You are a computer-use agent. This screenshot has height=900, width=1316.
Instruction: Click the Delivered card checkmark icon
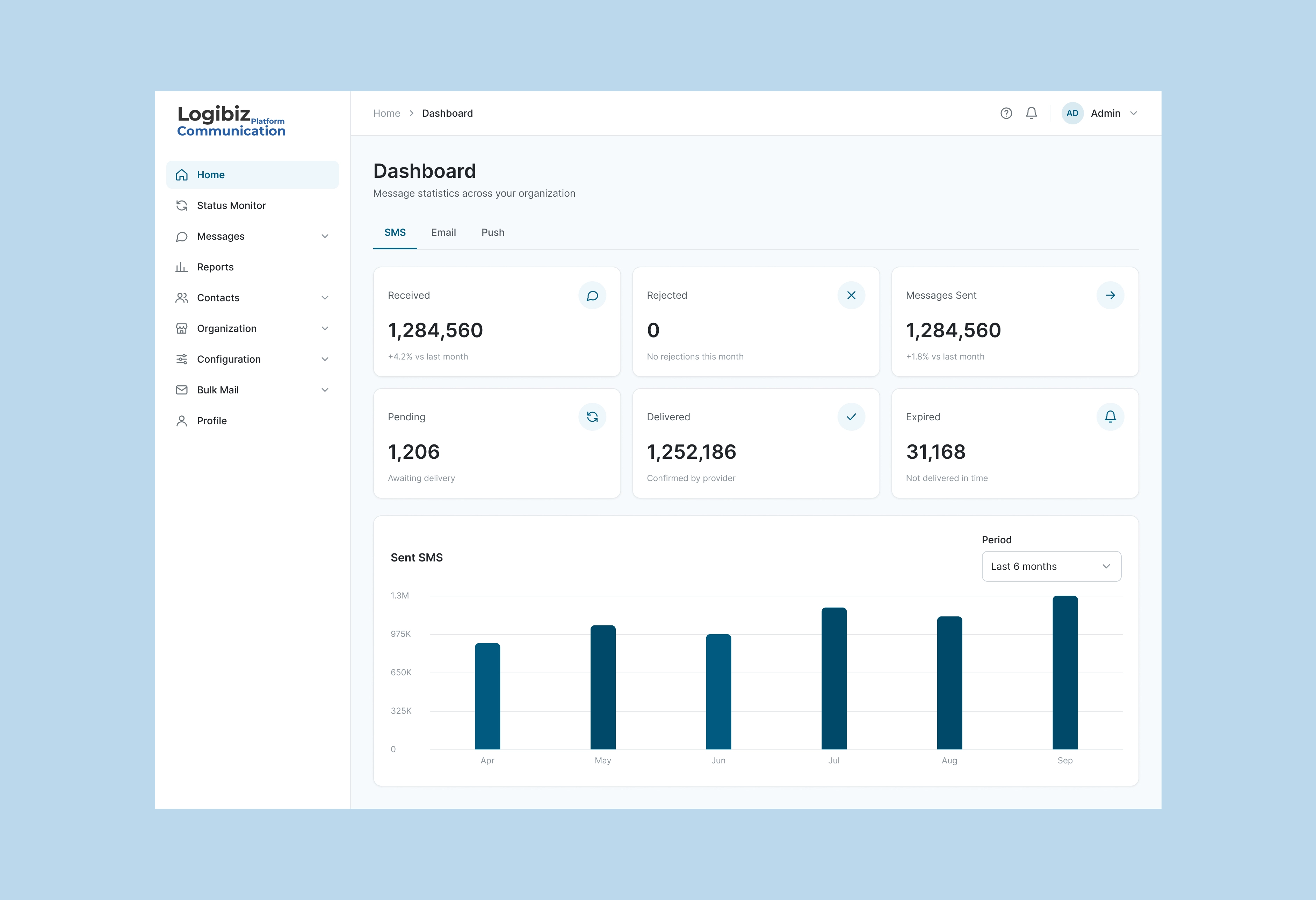[x=851, y=416]
